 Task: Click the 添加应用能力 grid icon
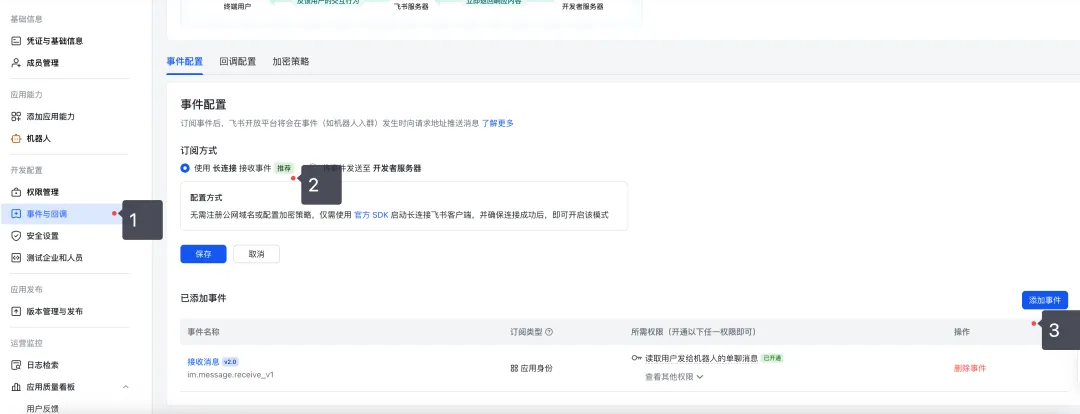coord(16,116)
